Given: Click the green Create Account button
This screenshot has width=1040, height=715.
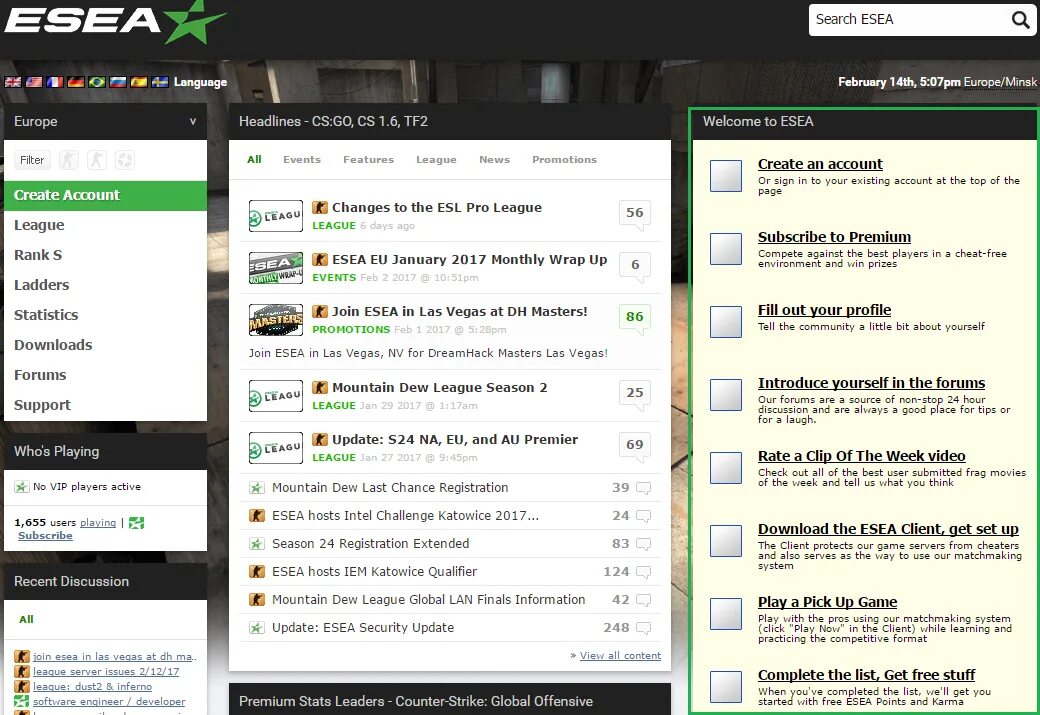Looking at the screenshot, I should click(x=105, y=196).
